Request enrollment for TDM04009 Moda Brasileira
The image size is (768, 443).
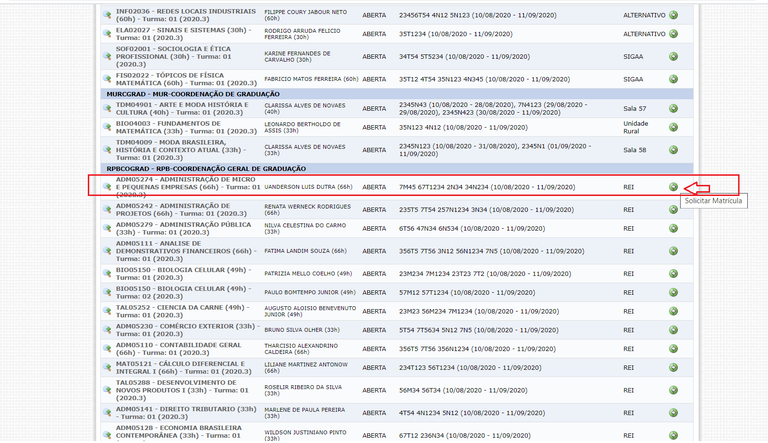pos(673,150)
